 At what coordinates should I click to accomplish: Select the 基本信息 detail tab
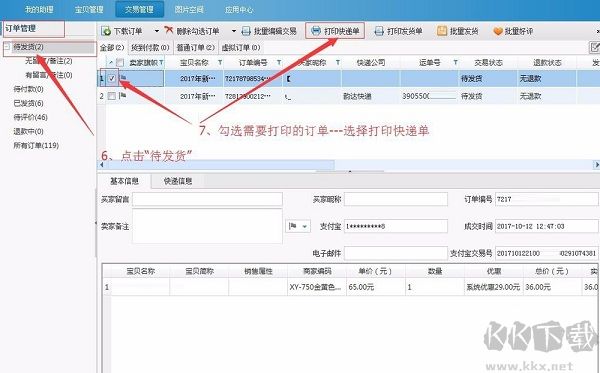pyautogui.click(x=124, y=181)
